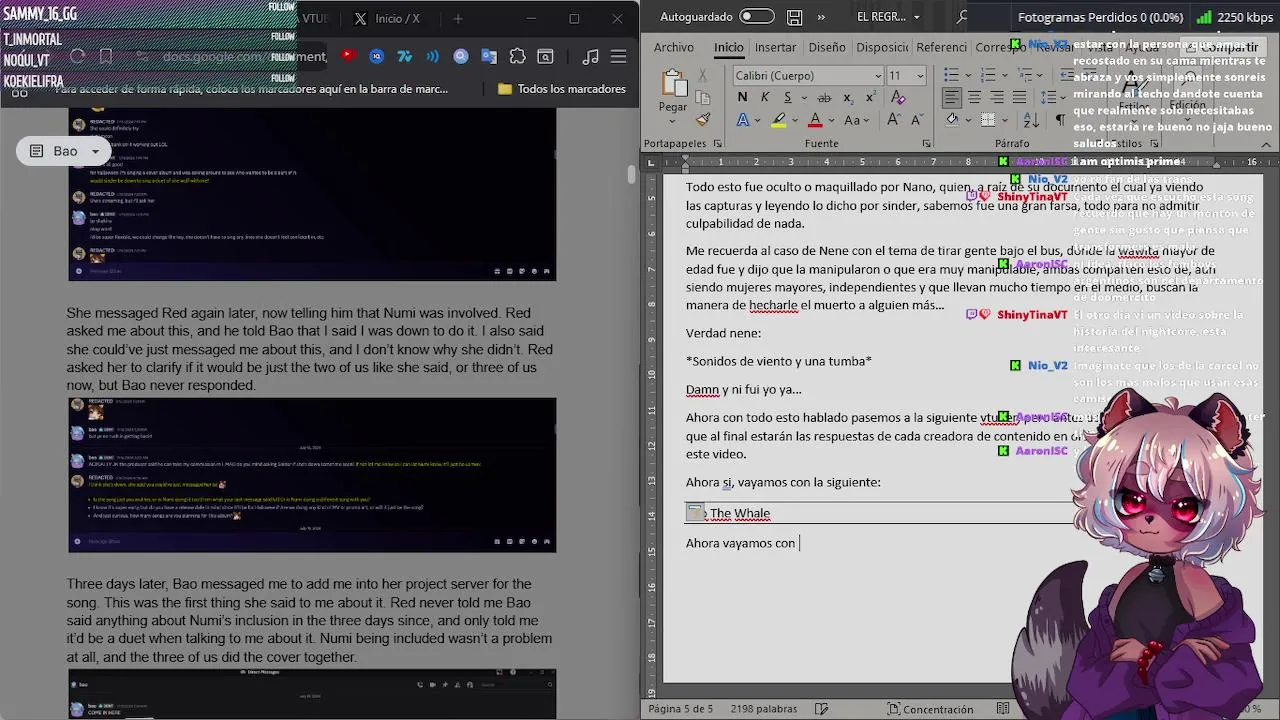Viewport: 1280px width, 720px height.
Task: Open the Archivo menu in Word
Action: [674, 47]
